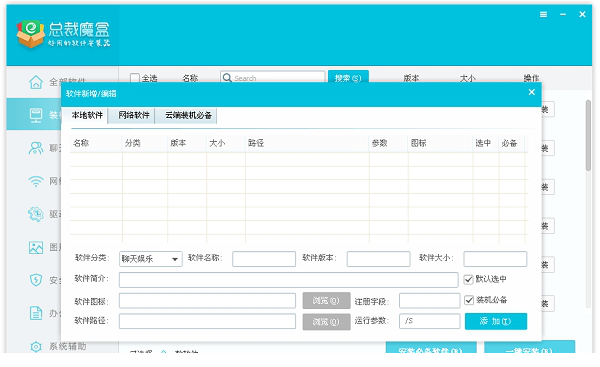Click 浏览 button for 软件图标
The width and height of the screenshot is (600, 367).
(326, 300)
